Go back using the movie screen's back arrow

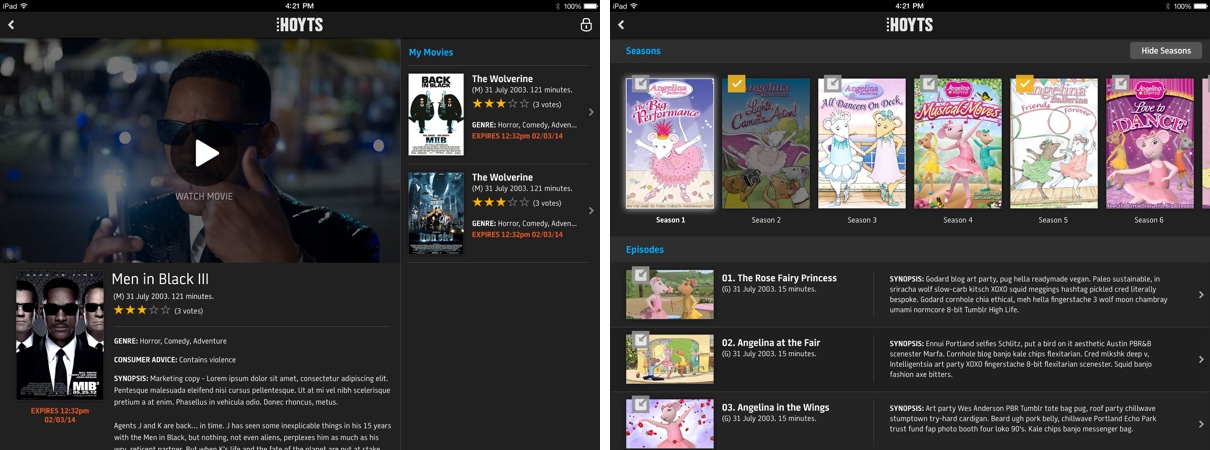click(x=12, y=25)
